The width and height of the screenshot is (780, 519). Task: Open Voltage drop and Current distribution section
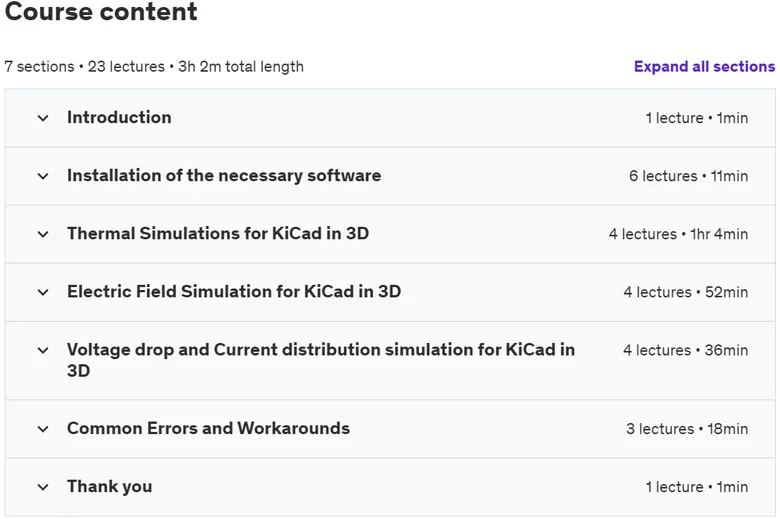(321, 360)
